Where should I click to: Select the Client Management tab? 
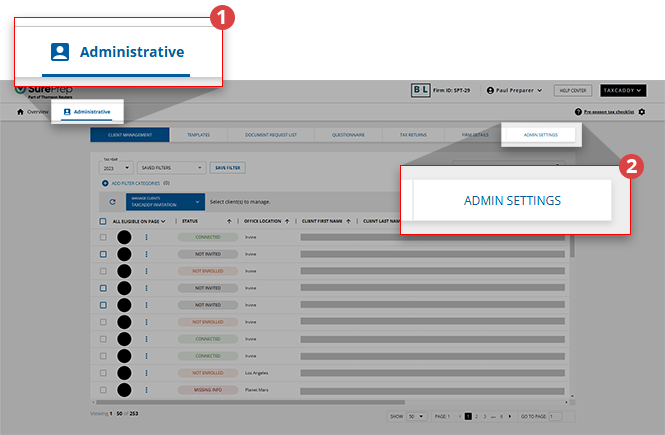130,135
